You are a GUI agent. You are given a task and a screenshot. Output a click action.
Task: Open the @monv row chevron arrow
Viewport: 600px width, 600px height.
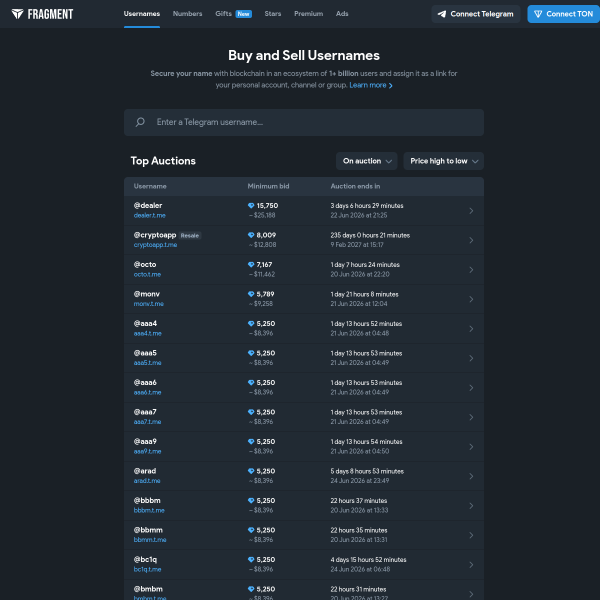pyautogui.click(x=471, y=299)
